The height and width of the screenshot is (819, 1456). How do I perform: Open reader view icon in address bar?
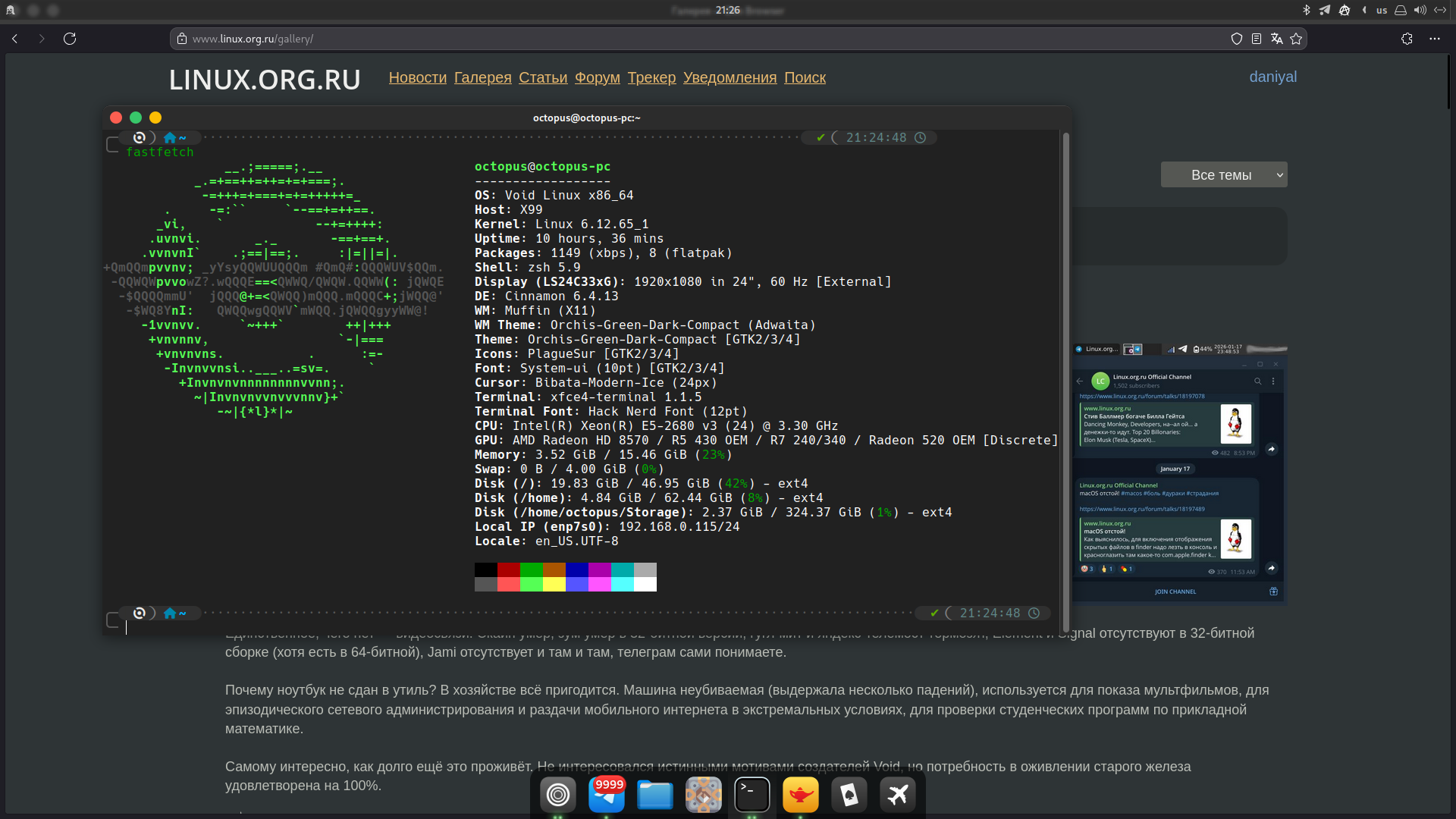pos(1257,39)
